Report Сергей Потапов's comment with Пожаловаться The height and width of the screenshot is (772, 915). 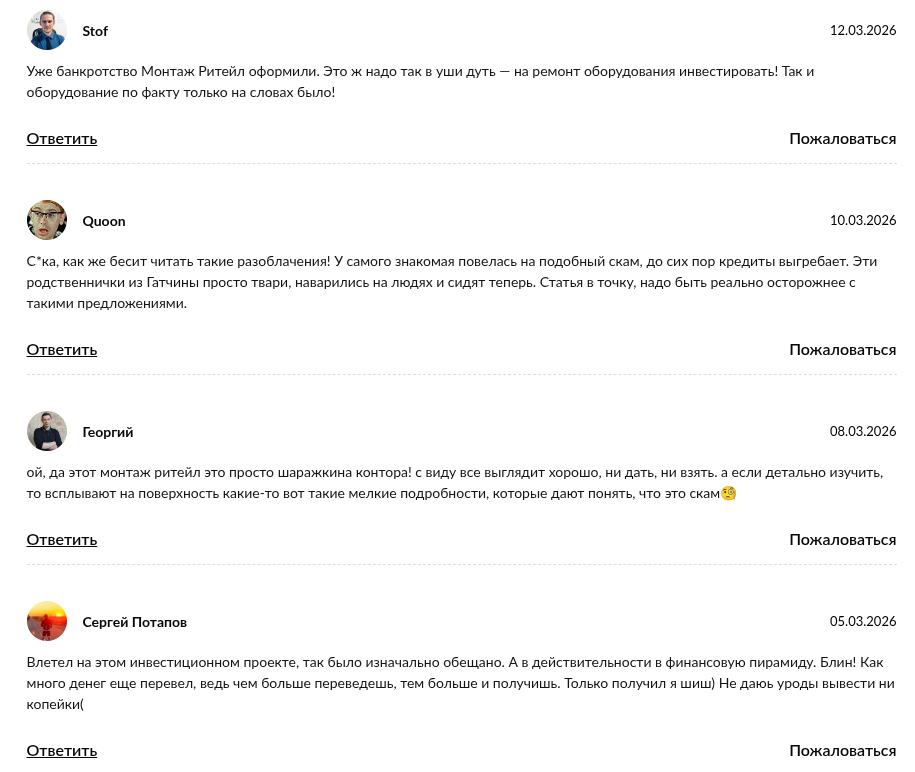point(842,751)
